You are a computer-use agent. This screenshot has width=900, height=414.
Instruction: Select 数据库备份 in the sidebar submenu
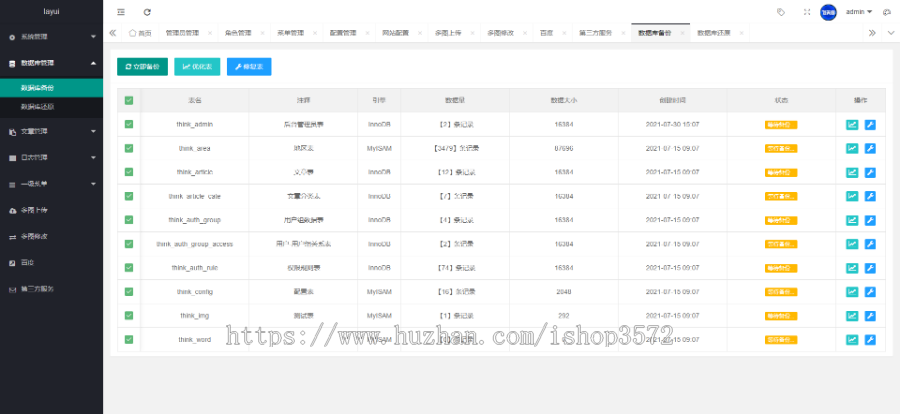pos(52,88)
